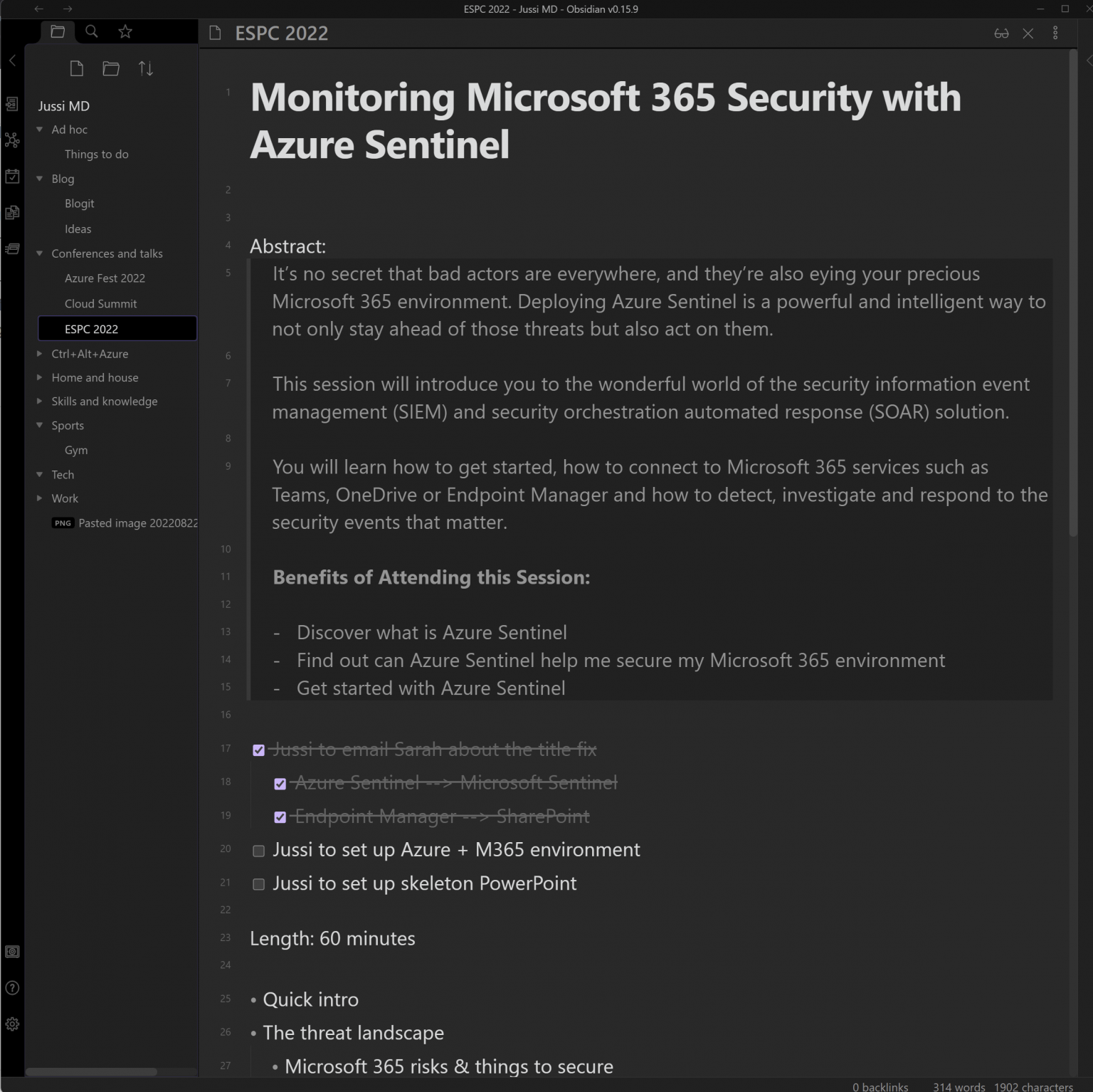The image size is (1093, 1092).
Task: Select the ESPC 2022 note in explorer
Action: [x=117, y=329]
